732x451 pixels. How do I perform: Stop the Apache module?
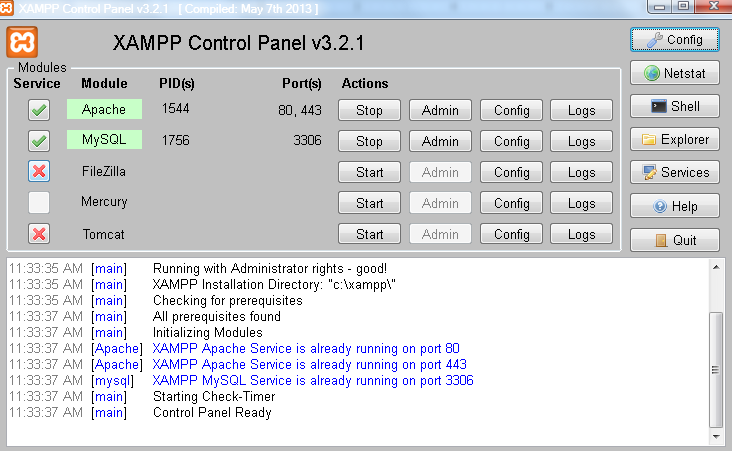tap(369, 110)
